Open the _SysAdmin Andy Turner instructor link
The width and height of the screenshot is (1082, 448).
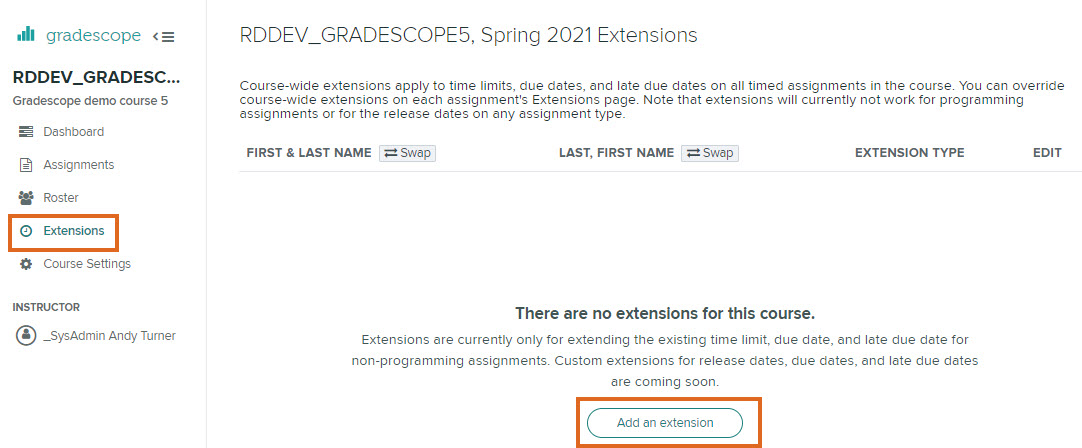coord(109,336)
